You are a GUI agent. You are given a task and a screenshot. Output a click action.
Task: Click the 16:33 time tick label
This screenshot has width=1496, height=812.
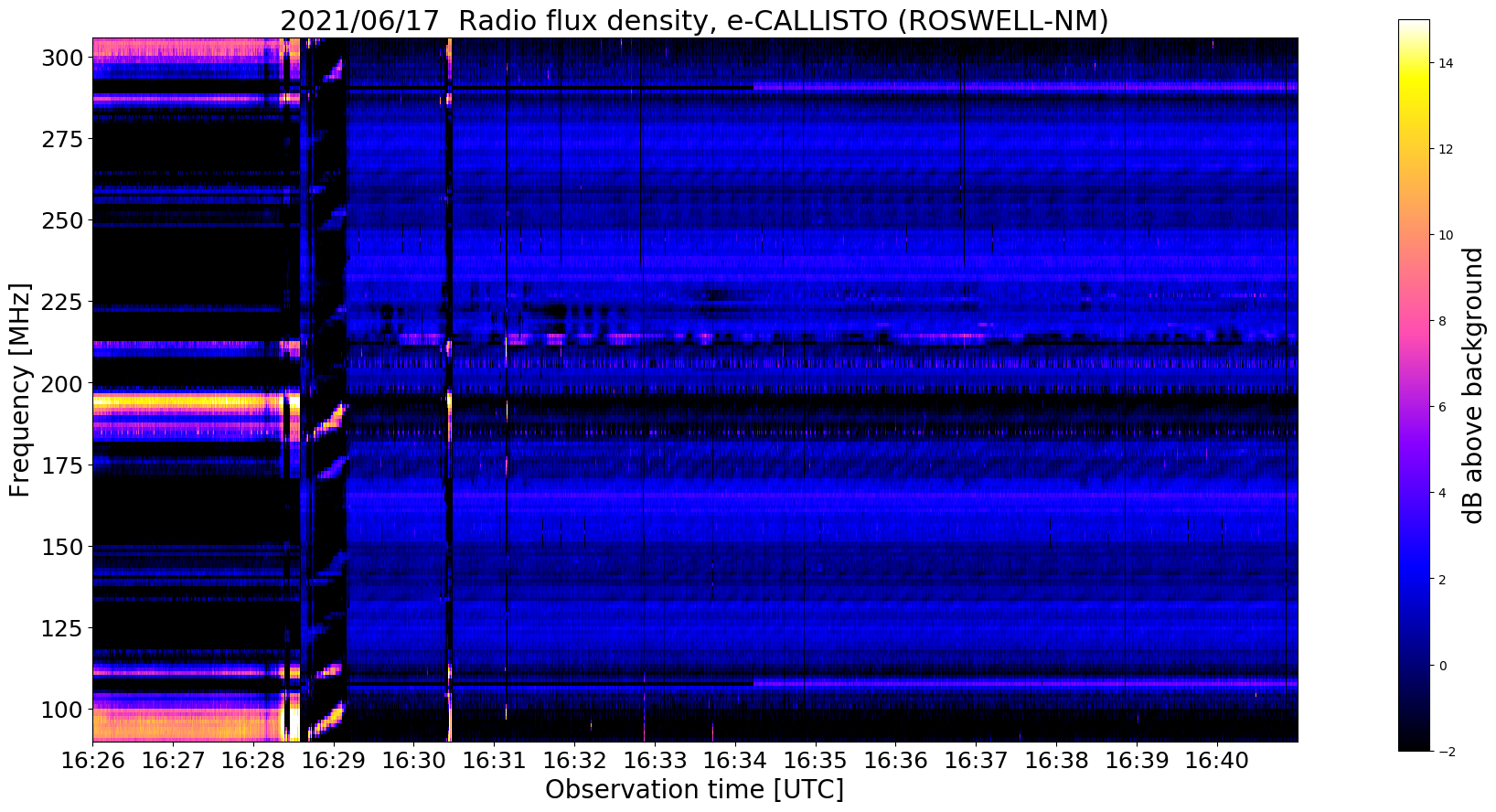tap(655, 760)
